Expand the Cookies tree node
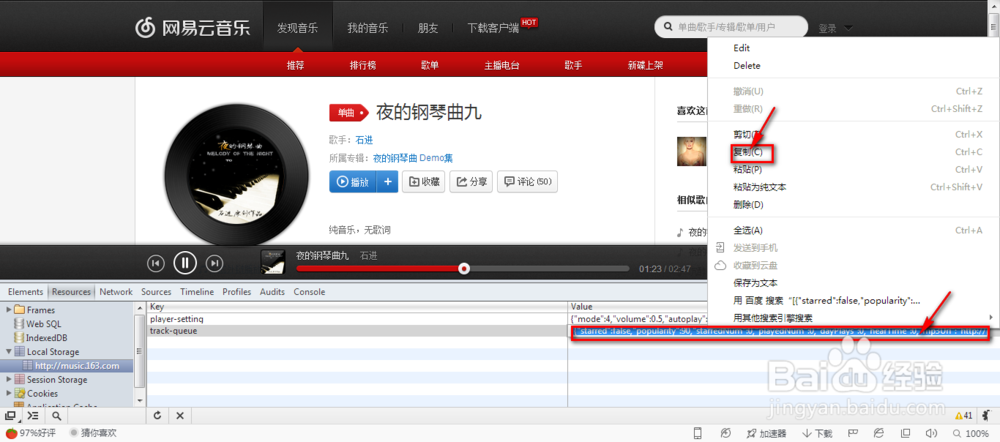 point(9,394)
